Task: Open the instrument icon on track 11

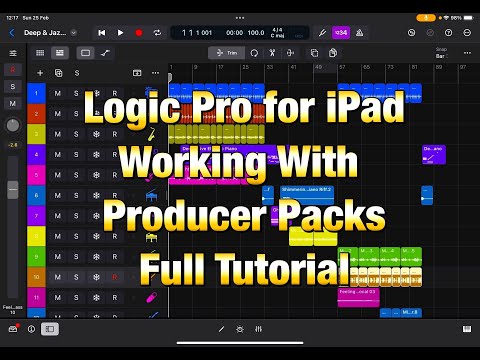Action: [152, 297]
